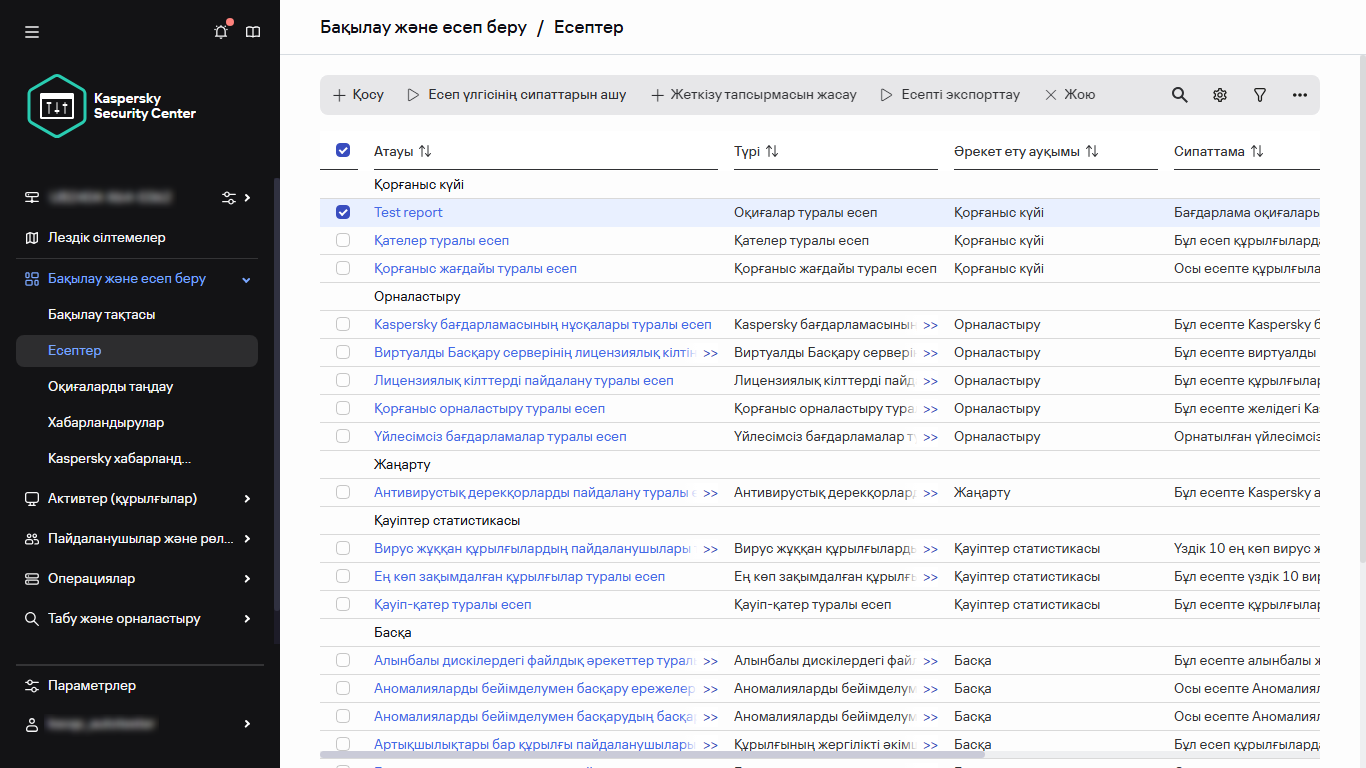Image resolution: width=1366 pixels, height=768 pixels.
Task: Expand the Операциялар sidebar section
Action: pos(247,579)
